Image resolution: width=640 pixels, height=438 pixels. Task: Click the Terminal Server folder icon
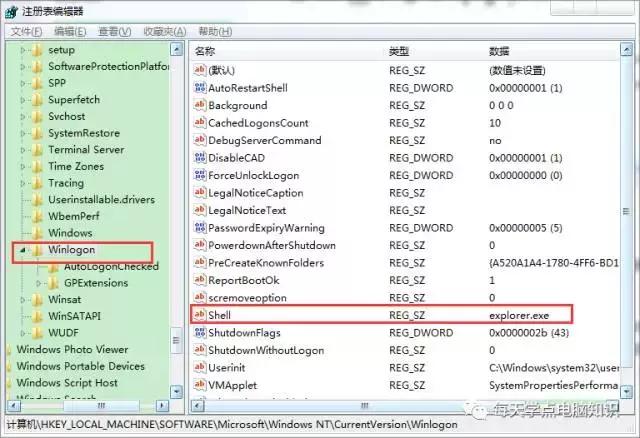(x=37, y=150)
